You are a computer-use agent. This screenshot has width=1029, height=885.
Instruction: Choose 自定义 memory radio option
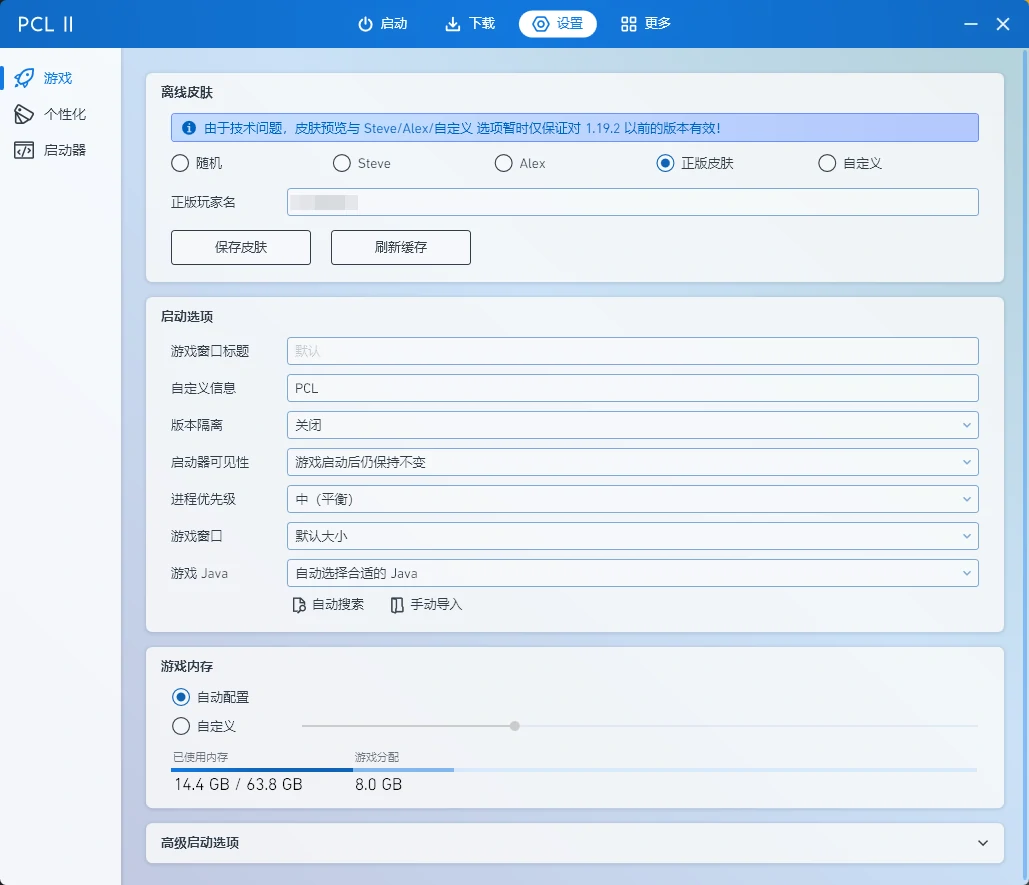tap(181, 727)
